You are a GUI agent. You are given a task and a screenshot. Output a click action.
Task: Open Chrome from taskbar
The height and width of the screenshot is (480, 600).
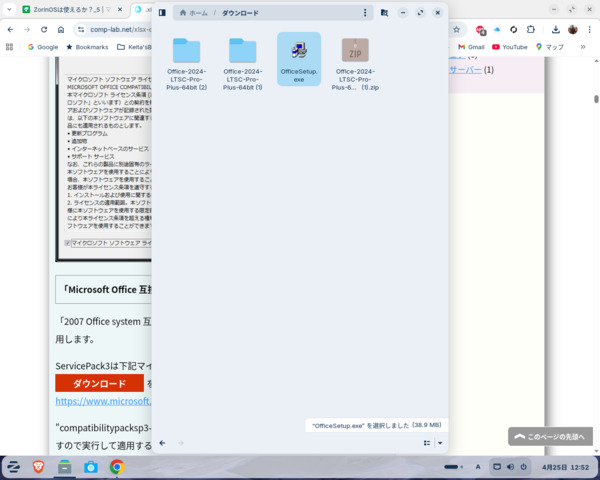(x=117, y=467)
